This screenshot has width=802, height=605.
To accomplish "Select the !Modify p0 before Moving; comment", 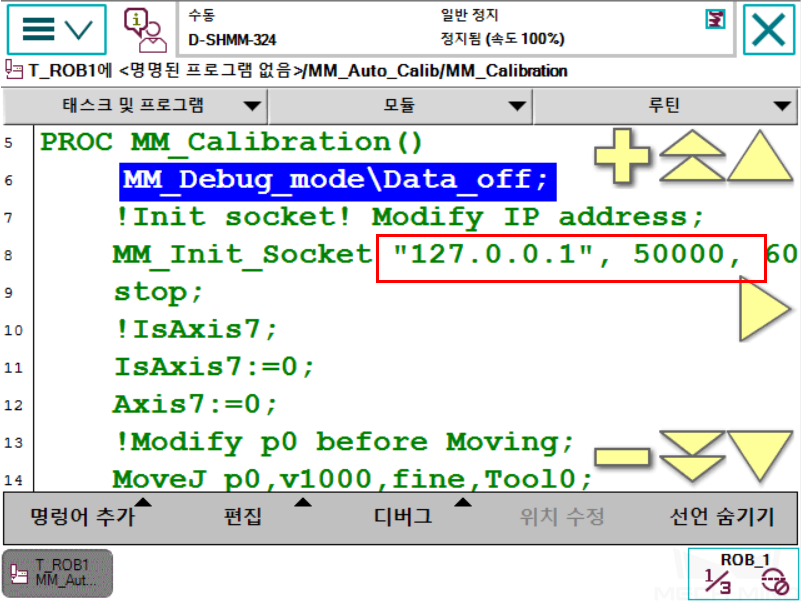I will [x=344, y=443].
